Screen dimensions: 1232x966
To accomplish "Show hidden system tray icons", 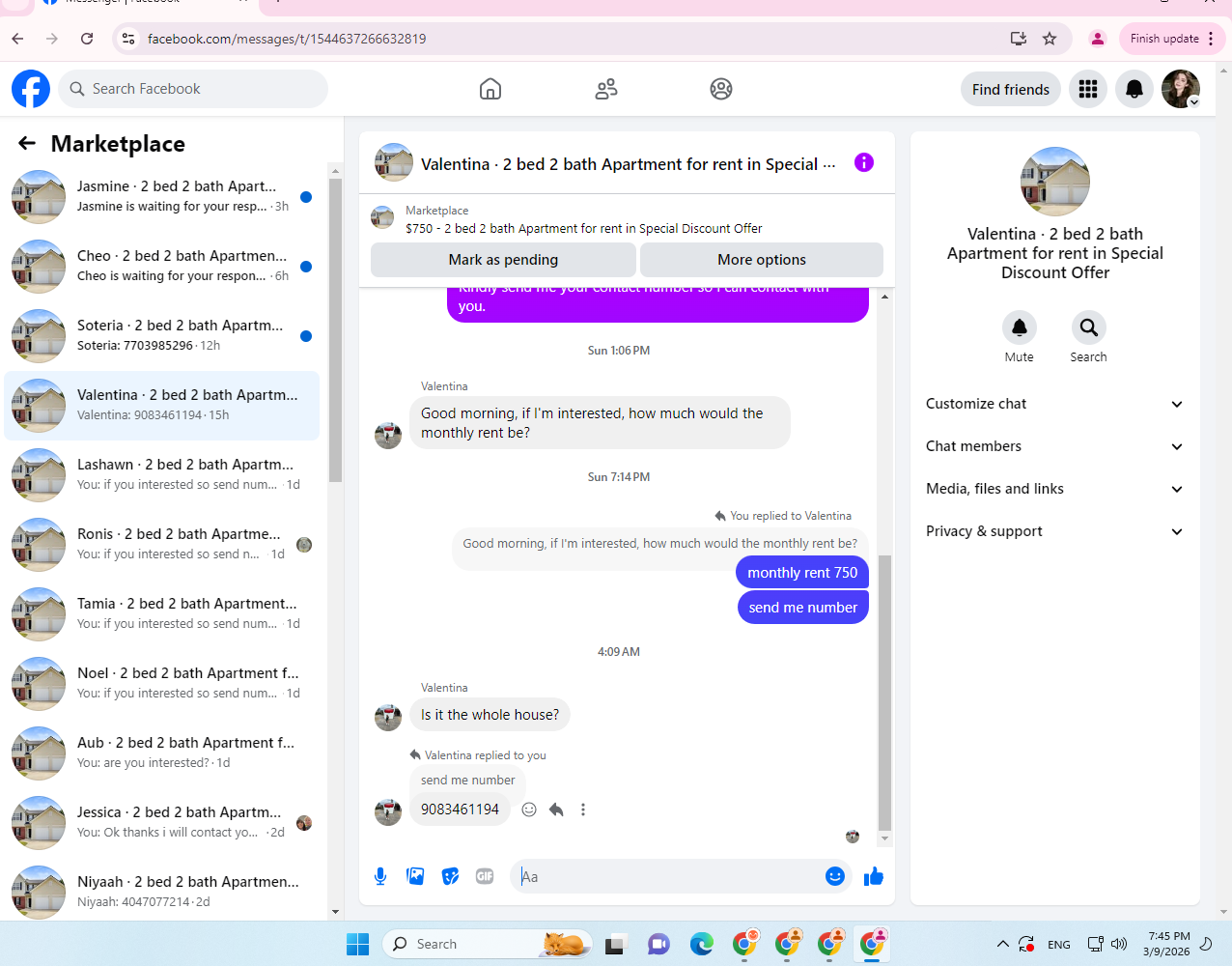I will click(x=1002, y=944).
